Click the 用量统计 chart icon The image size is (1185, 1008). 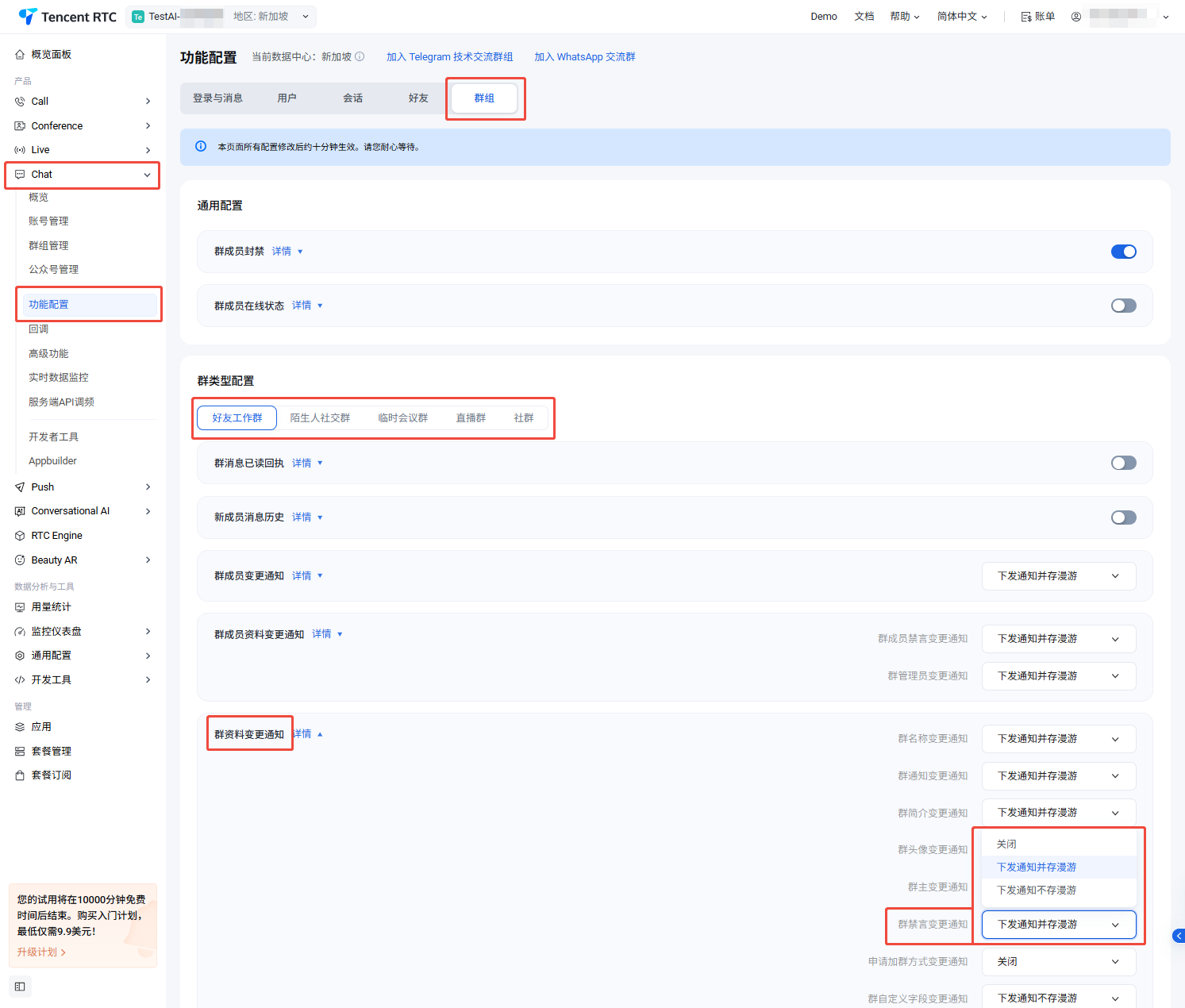[x=20, y=607]
